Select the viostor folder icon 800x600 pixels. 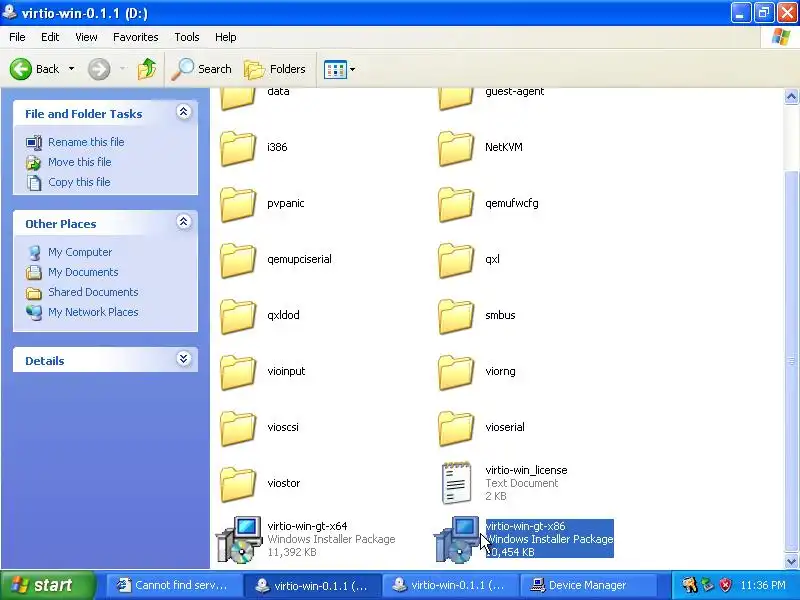[x=238, y=485]
